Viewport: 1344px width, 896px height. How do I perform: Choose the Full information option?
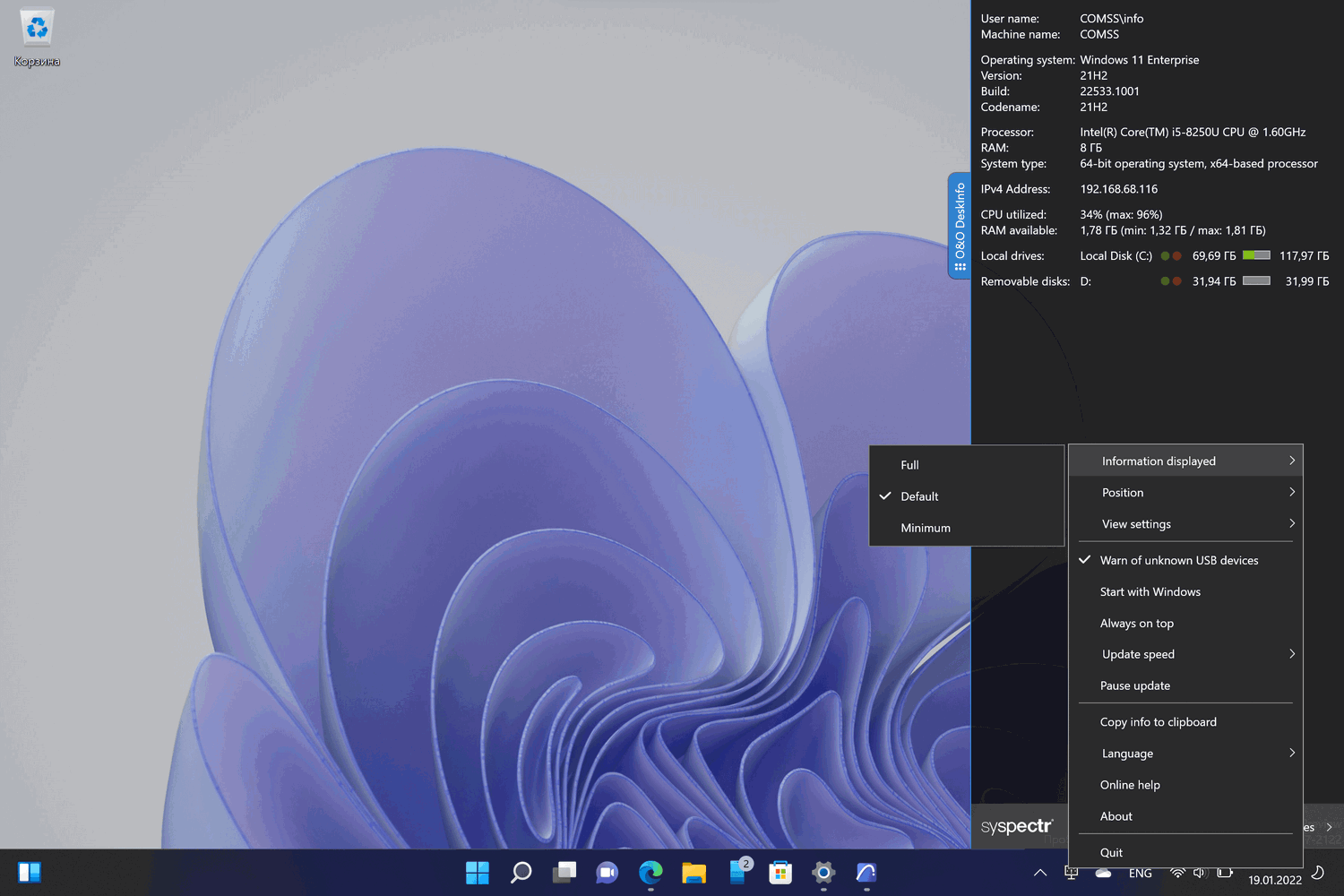click(910, 465)
